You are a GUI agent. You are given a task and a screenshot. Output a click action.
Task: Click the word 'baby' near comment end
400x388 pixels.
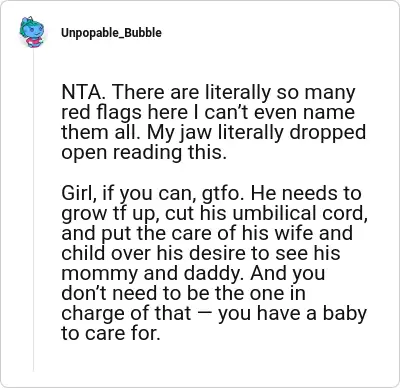pos(344,314)
